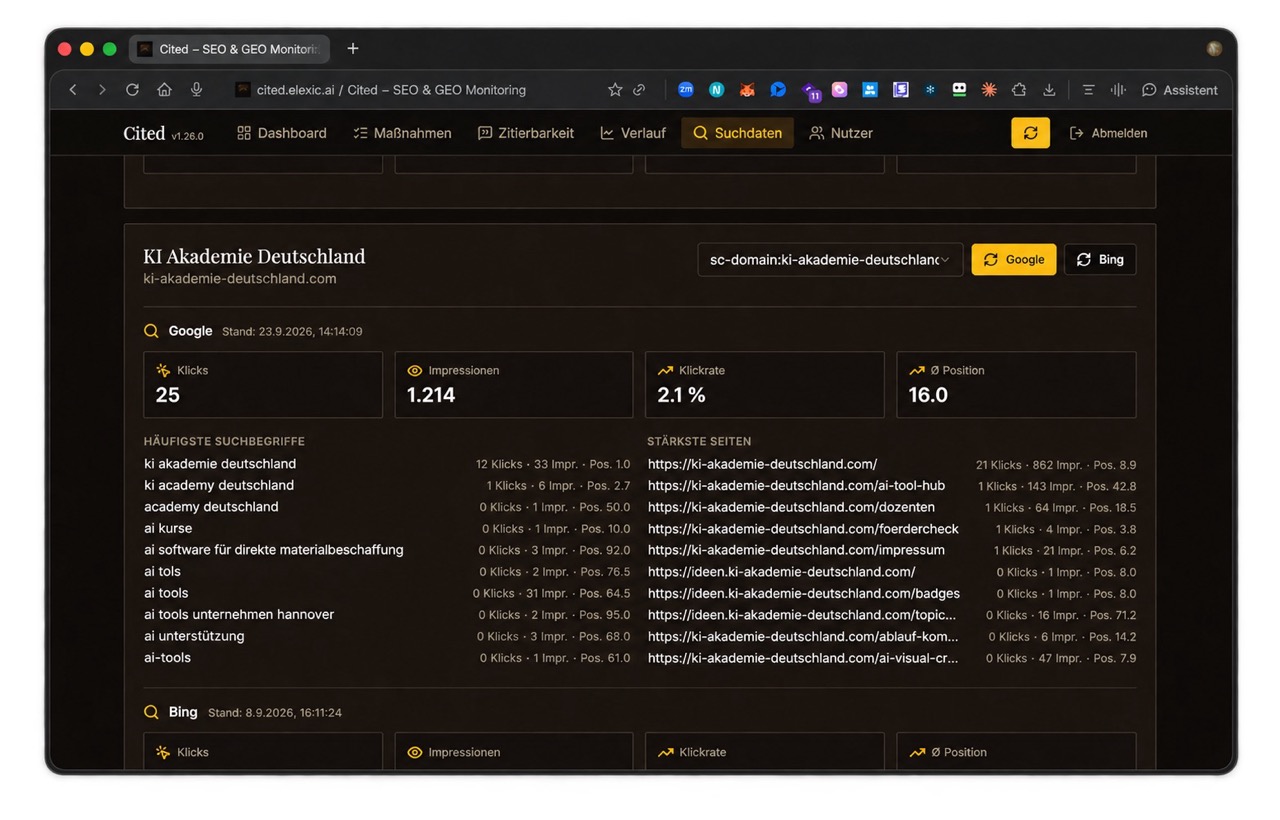
Task: Open the Verlauf section
Action: (633, 133)
